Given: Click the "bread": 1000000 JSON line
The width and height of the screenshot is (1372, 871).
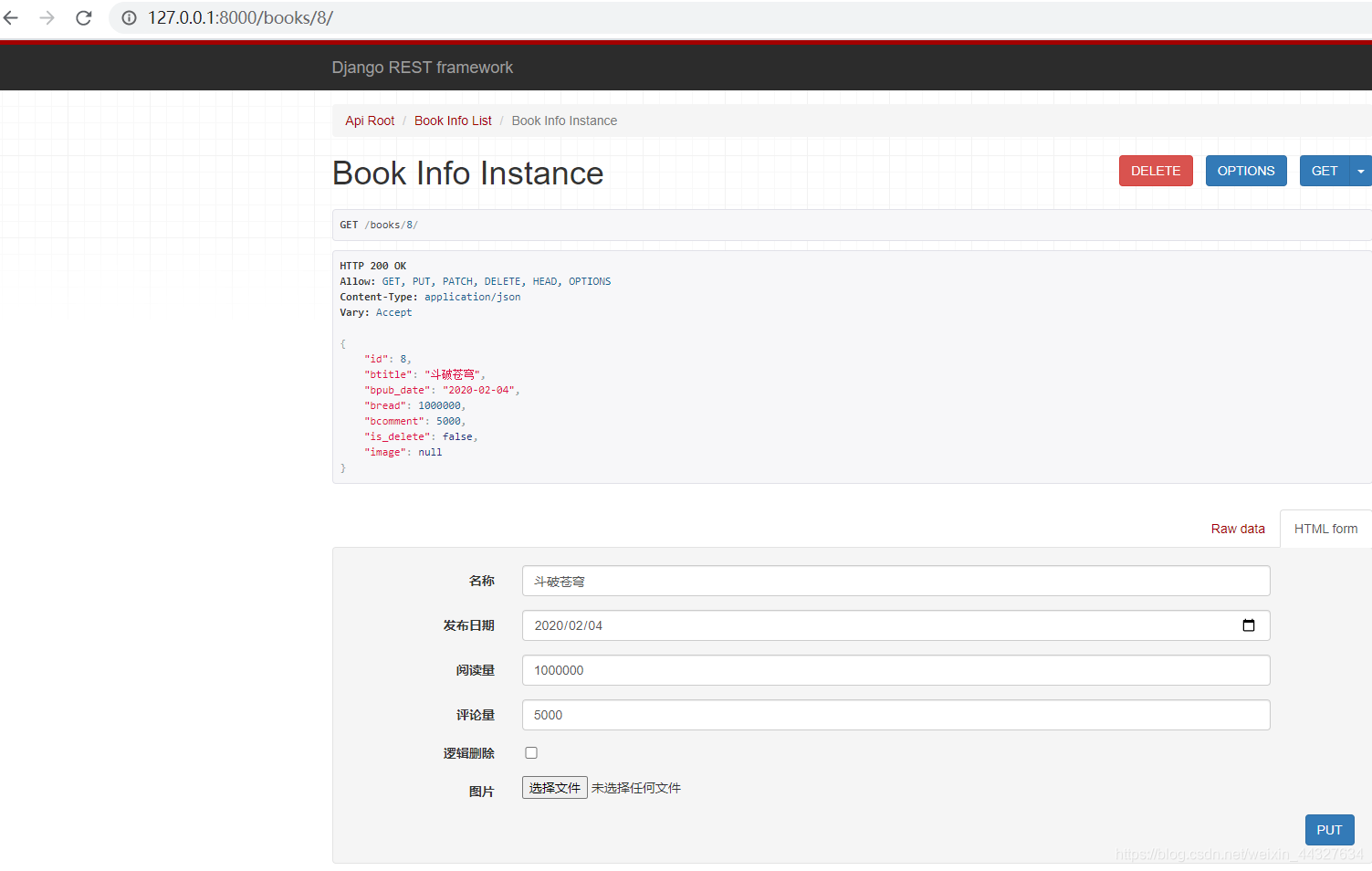Looking at the screenshot, I should [x=414, y=405].
